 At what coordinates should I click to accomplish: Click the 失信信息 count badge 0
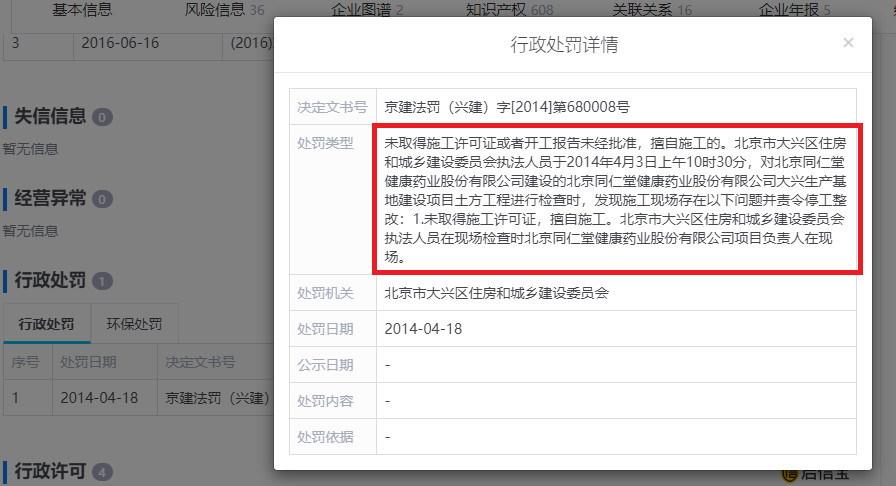[102, 117]
